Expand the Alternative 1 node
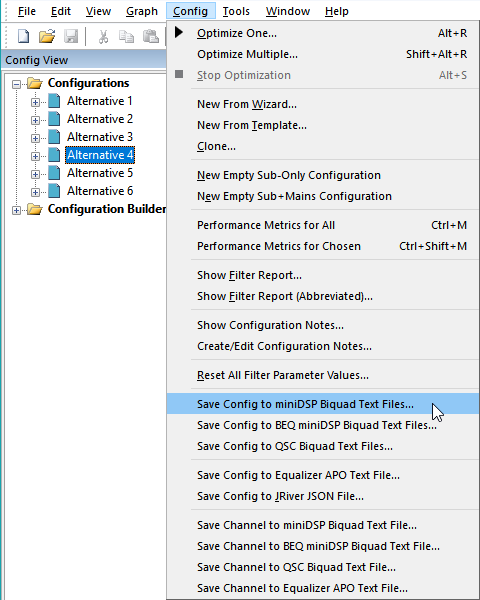 tap(35, 102)
